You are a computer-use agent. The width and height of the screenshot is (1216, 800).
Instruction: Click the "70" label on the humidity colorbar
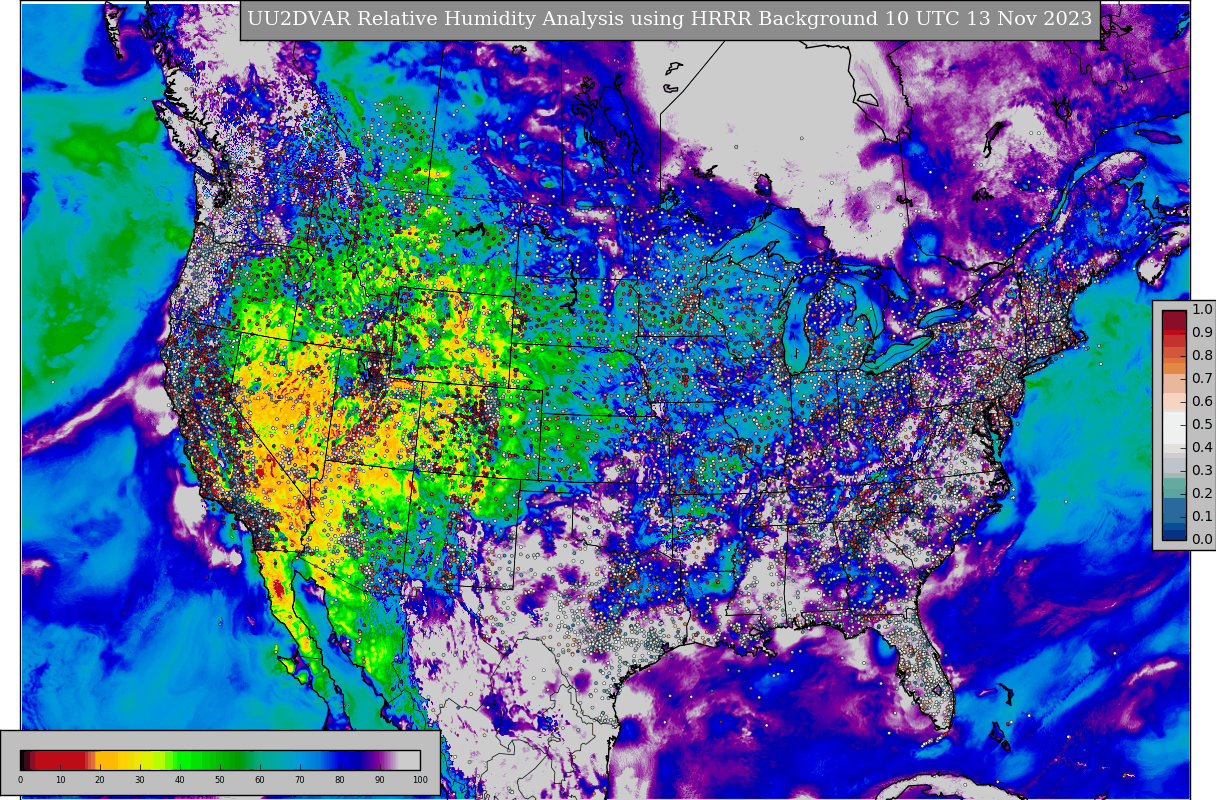pyautogui.click(x=300, y=780)
